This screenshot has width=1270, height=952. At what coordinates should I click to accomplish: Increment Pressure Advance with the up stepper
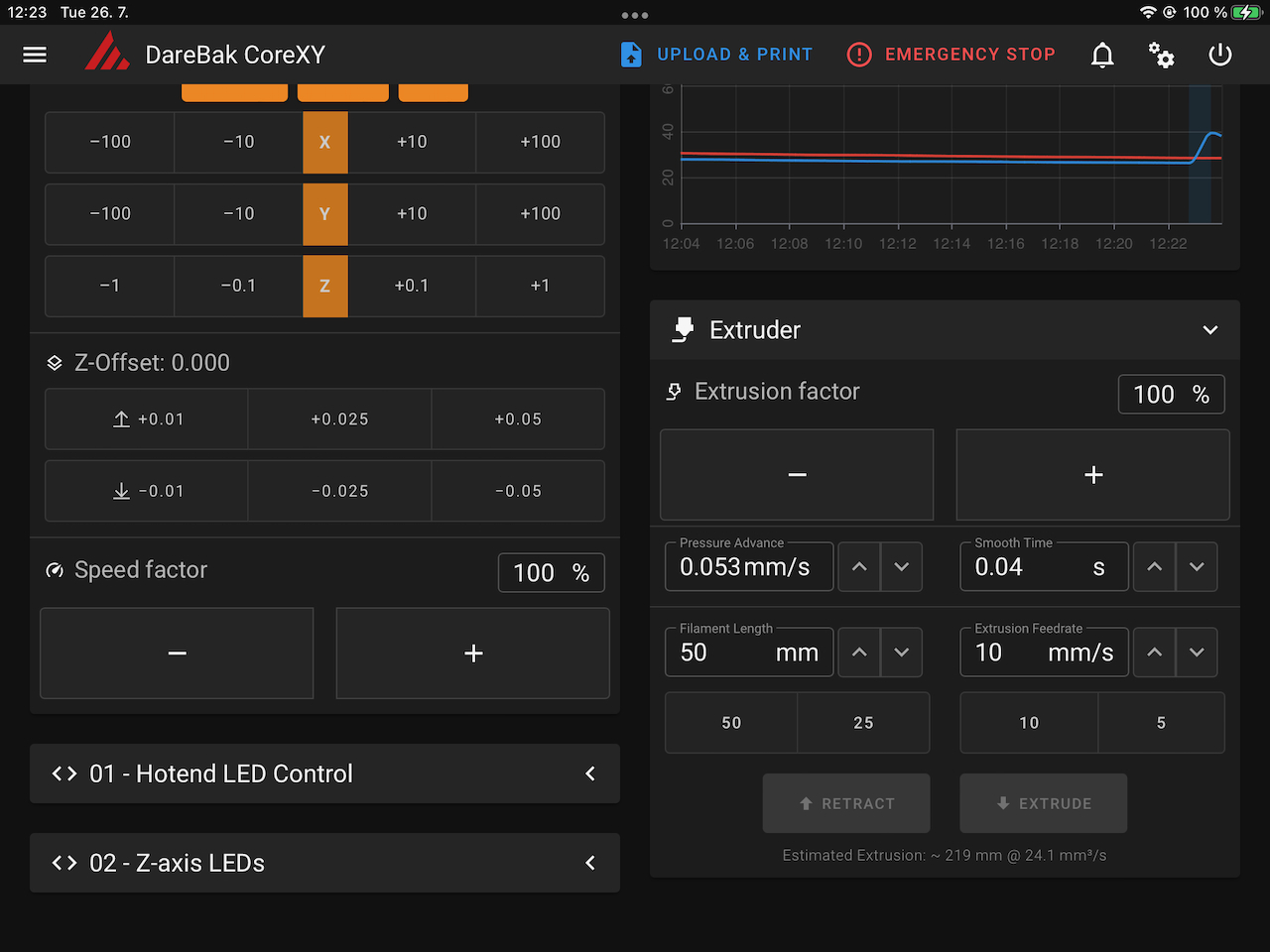click(859, 566)
